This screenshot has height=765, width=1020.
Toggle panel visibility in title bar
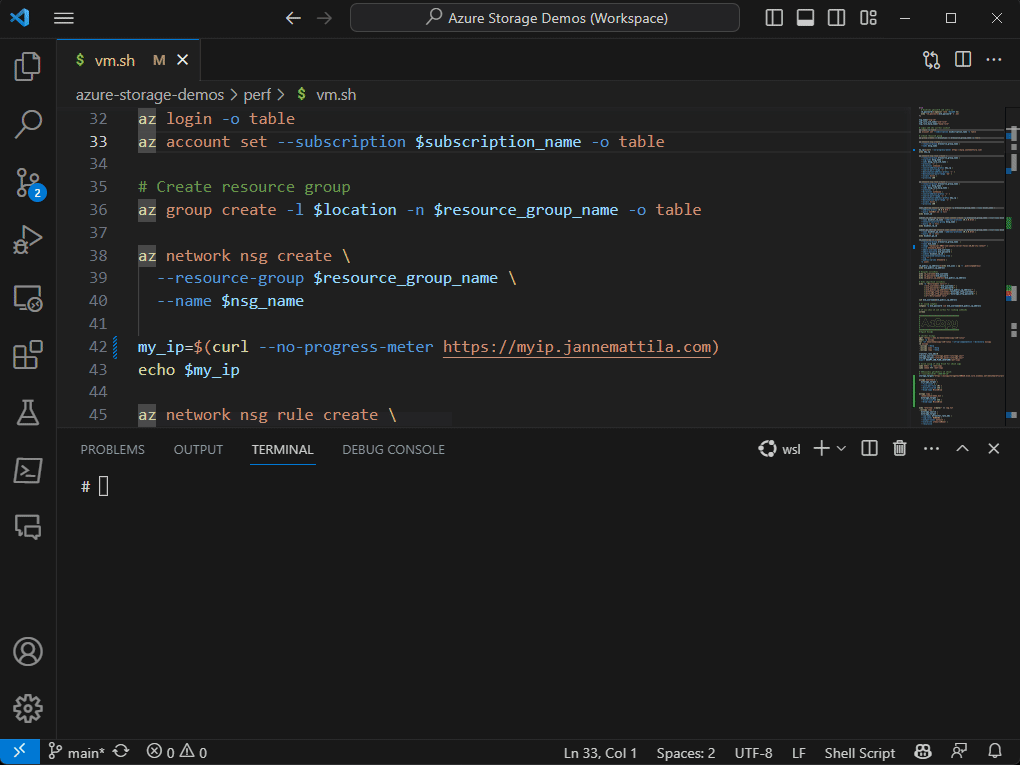tap(805, 18)
